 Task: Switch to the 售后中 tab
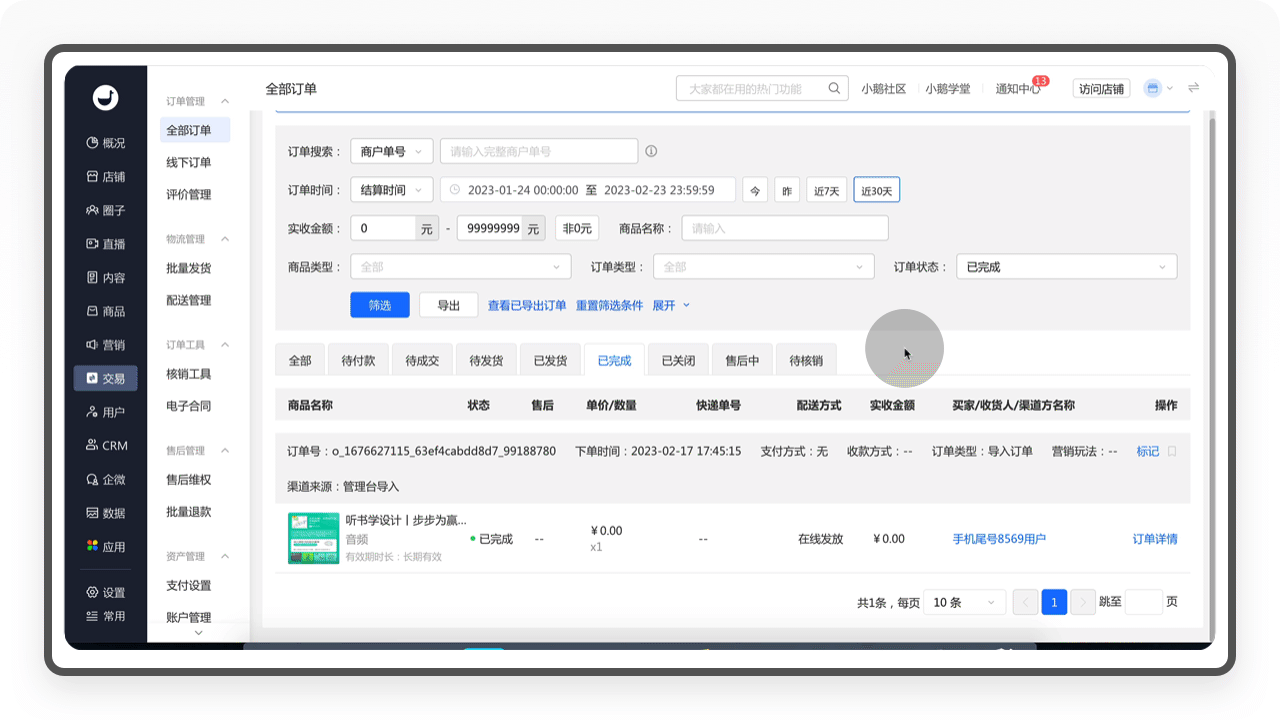coord(742,361)
